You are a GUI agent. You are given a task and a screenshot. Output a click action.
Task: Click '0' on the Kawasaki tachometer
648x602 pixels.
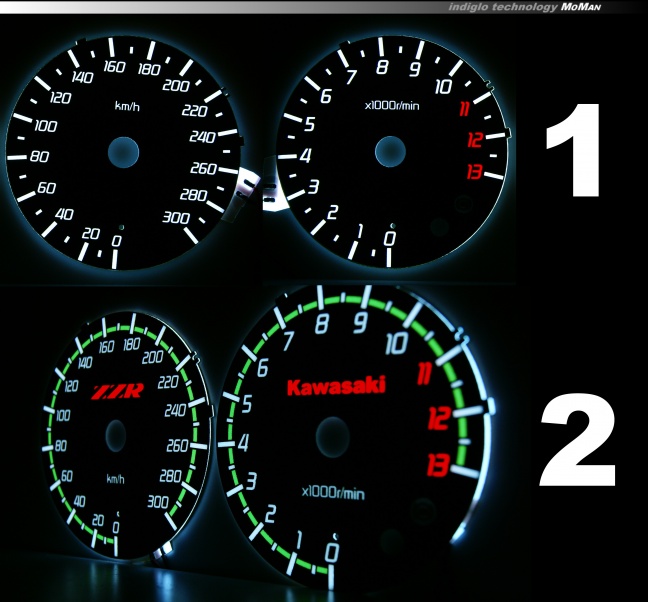tap(331, 553)
